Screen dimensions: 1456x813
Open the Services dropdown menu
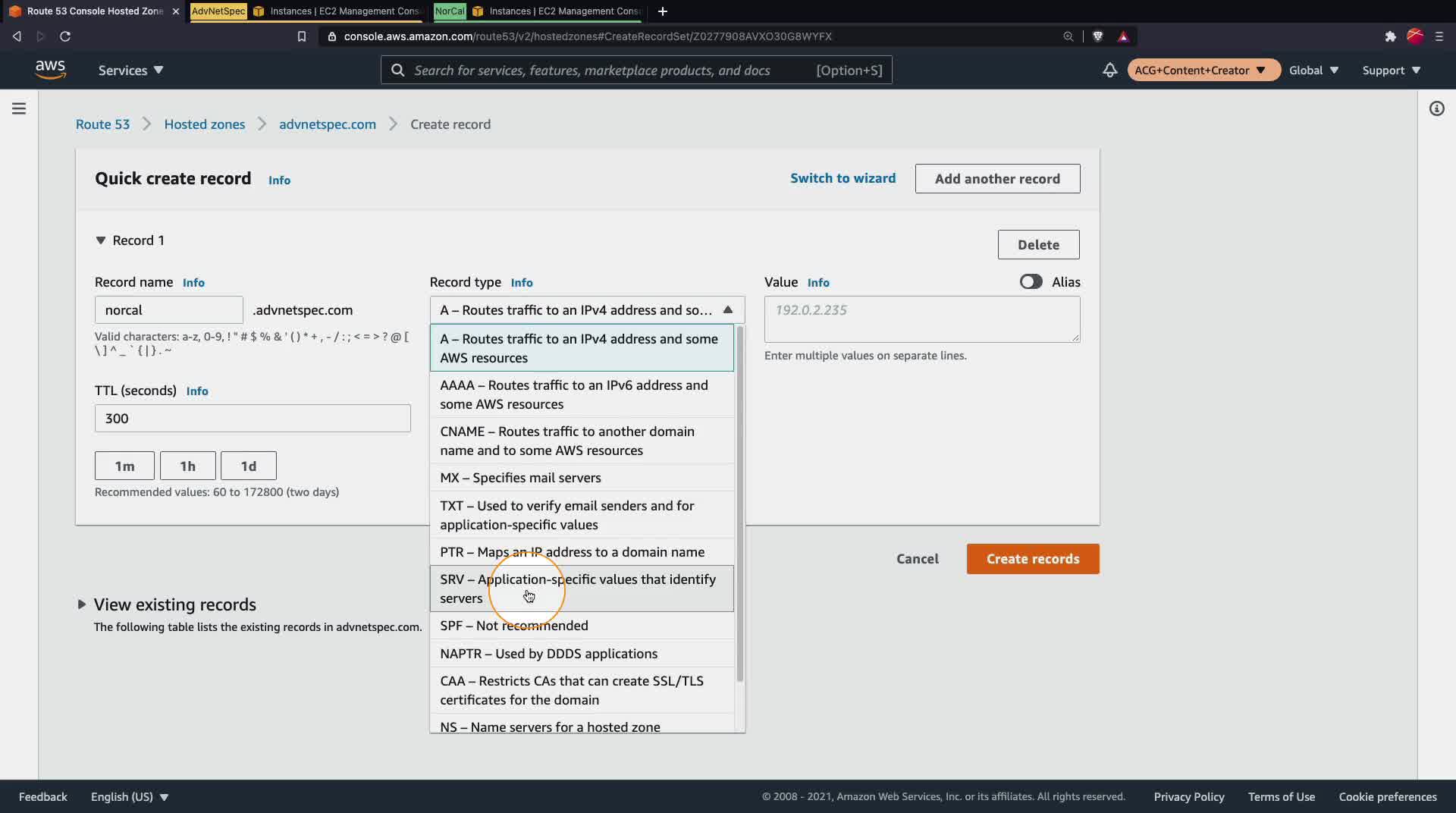click(x=130, y=70)
